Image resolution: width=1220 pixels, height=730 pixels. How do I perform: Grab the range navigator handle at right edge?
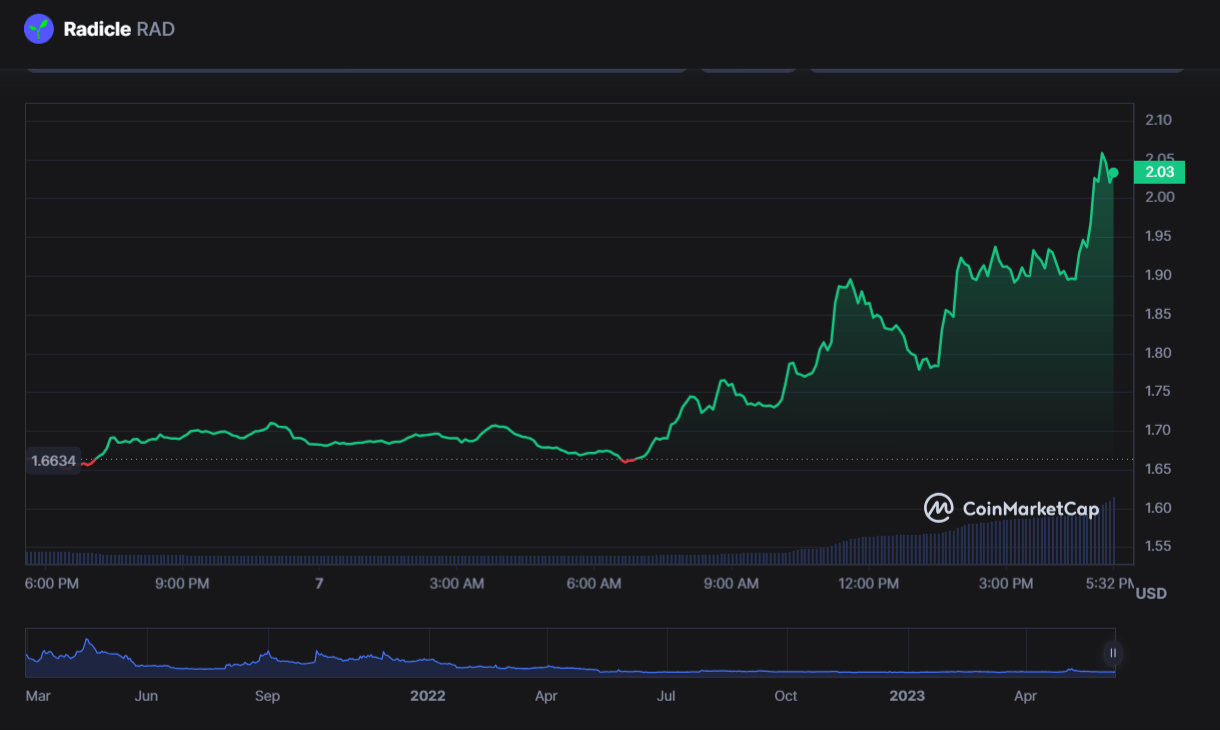click(x=1112, y=653)
